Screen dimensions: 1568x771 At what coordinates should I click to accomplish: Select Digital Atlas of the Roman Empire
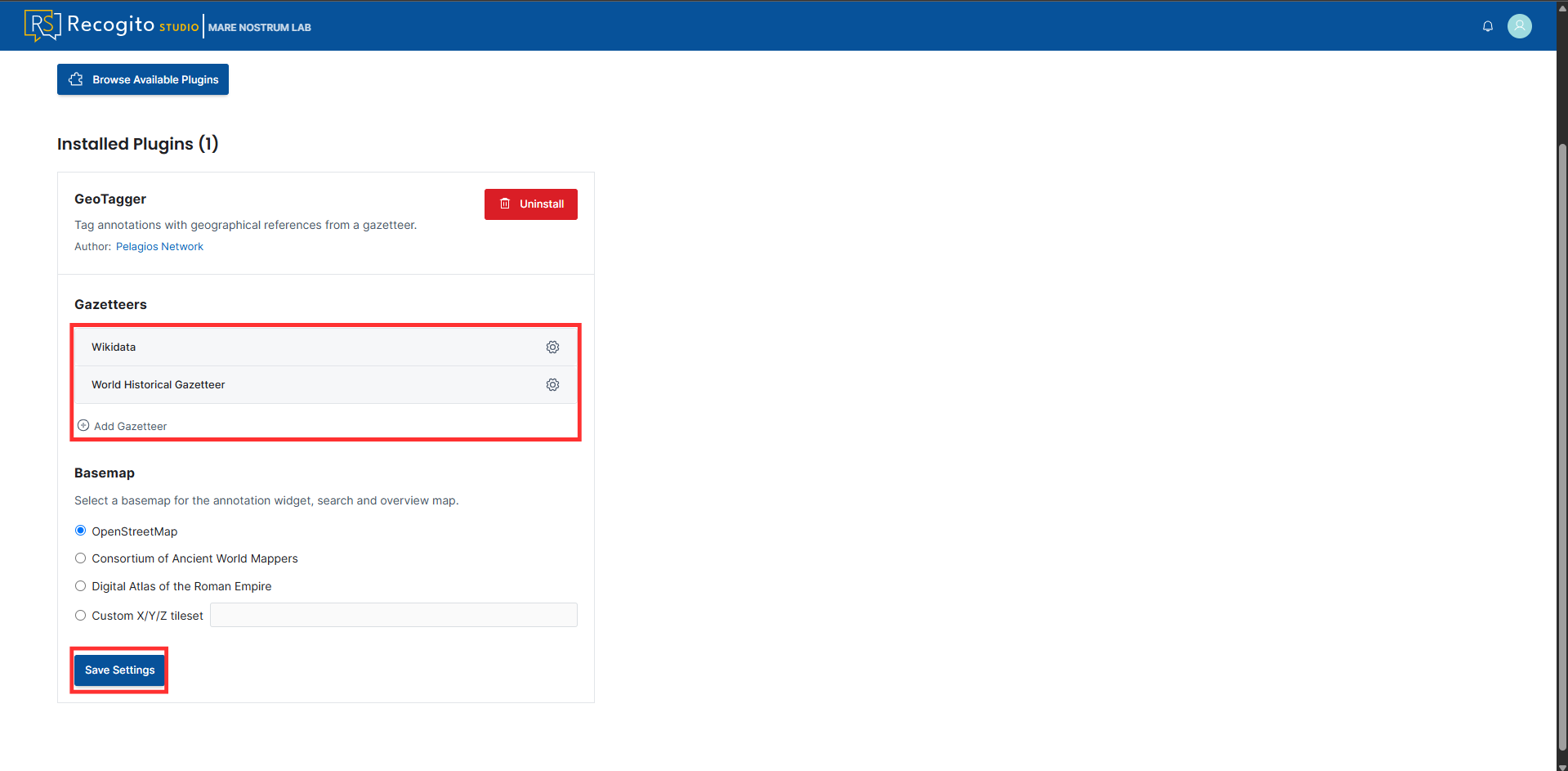pos(80,586)
